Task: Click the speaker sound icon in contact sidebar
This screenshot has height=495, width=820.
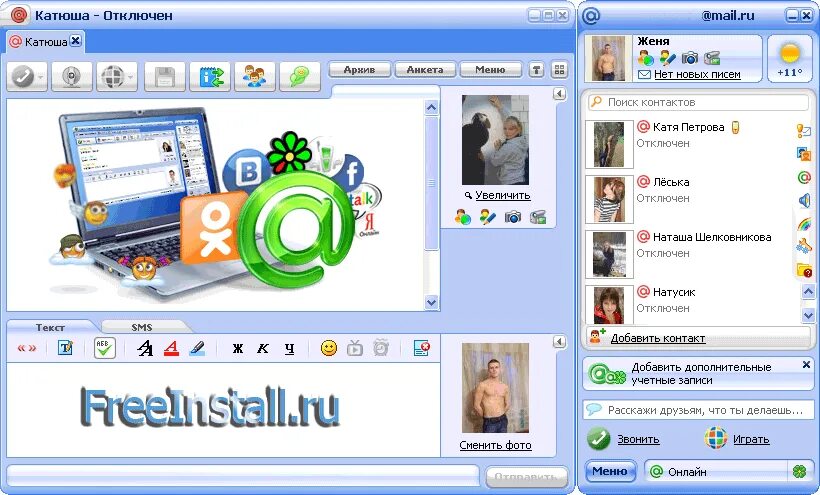Action: 804,200
